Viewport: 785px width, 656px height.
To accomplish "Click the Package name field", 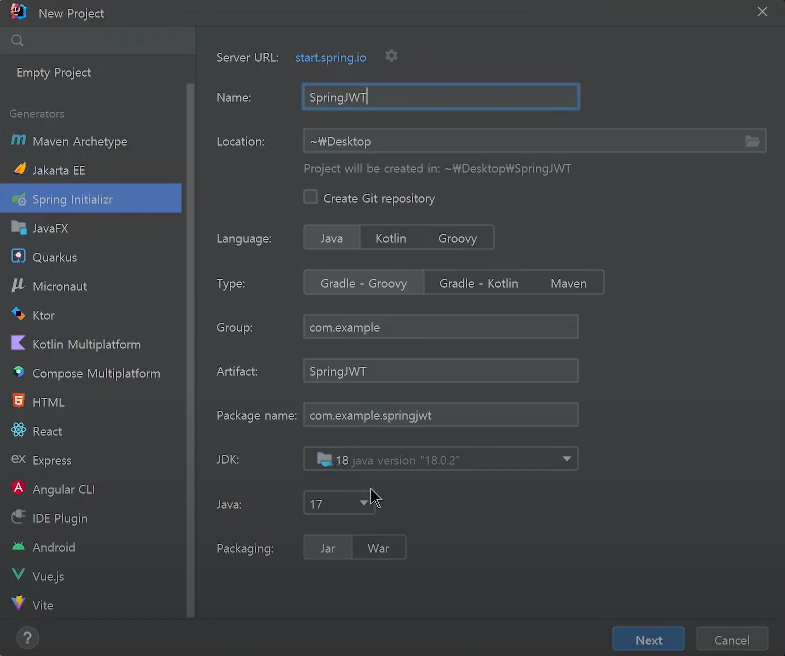I will 441,415.
